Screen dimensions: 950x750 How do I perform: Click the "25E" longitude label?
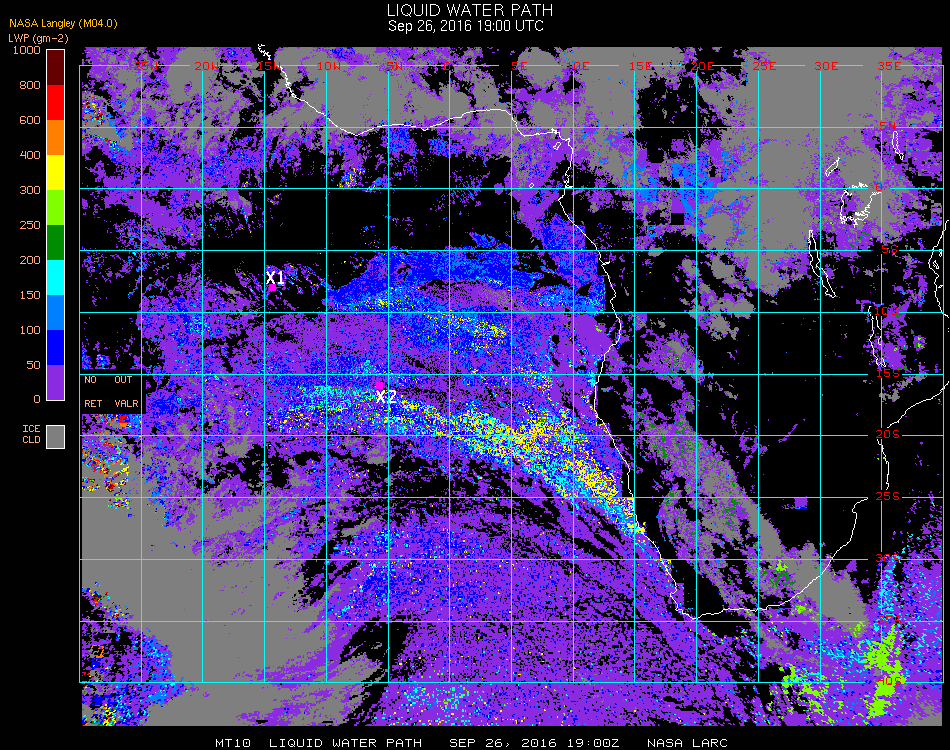coord(765,66)
